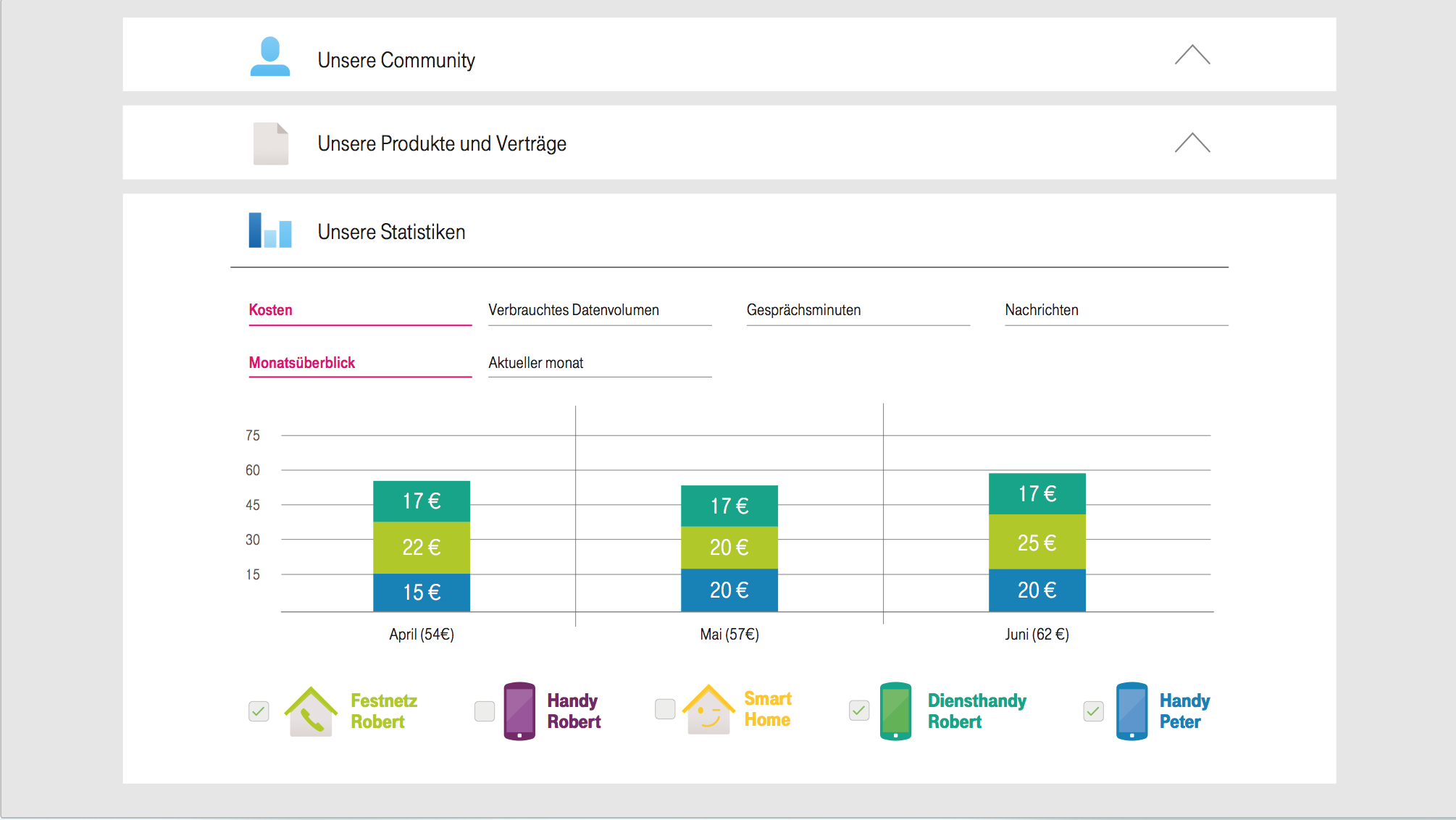The width and height of the screenshot is (1456, 820).
Task: Click the blue Handy Peter phone icon
Action: [x=1131, y=711]
